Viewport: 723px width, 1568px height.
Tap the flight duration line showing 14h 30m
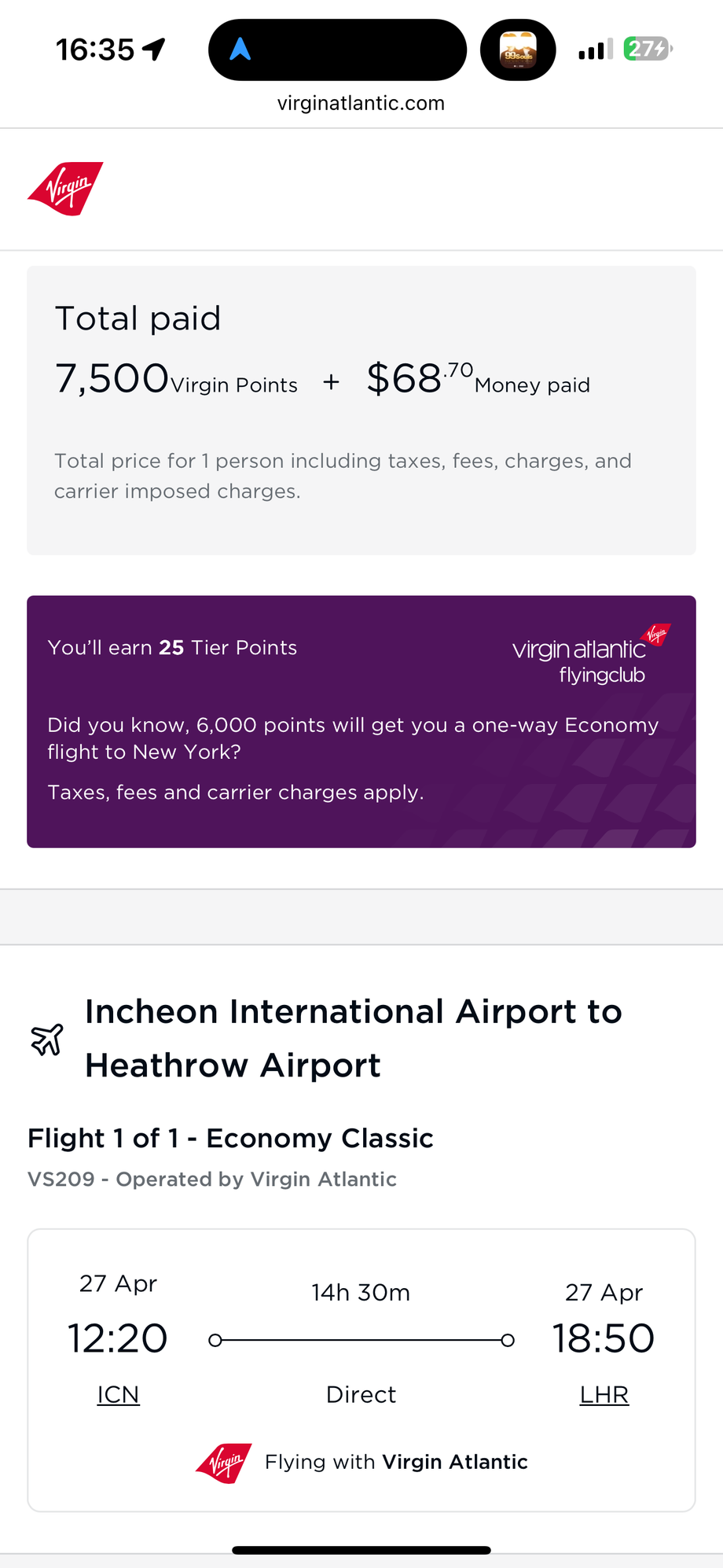(x=361, y=1340)
